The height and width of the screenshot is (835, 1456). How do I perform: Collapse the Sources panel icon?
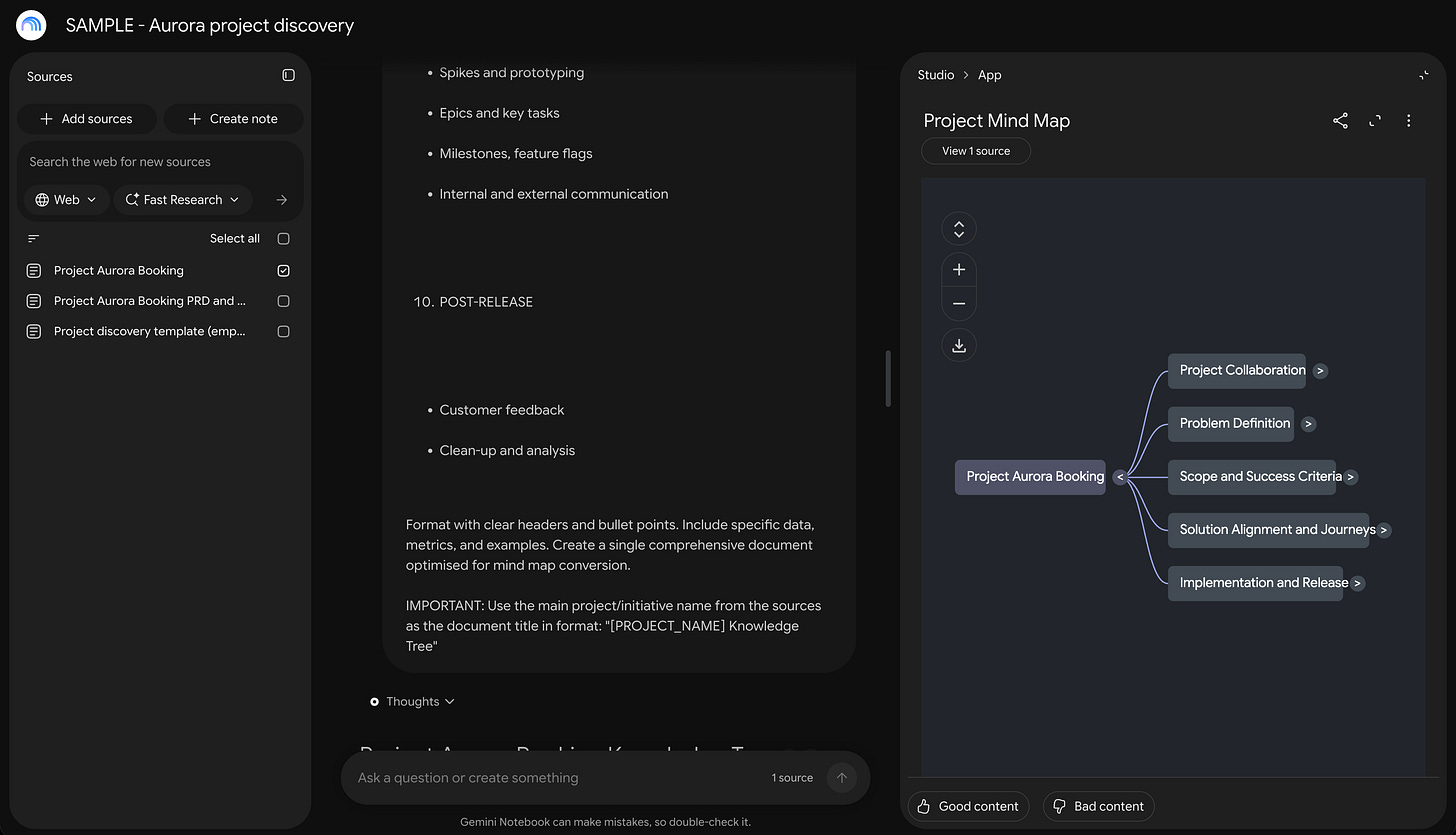[288, 75]
